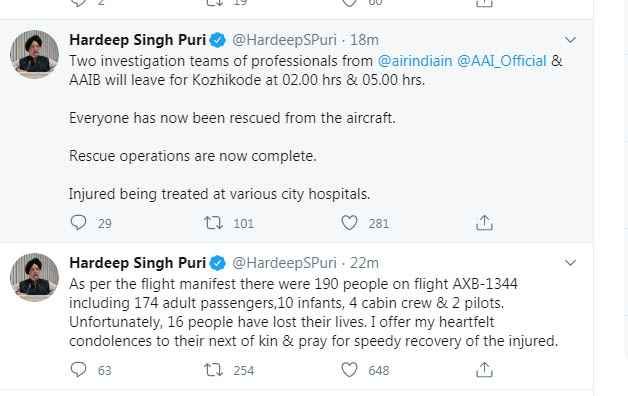Like the condolences tweet with 648 likes
The image size is (628, 396).
[x=349, y=370]
